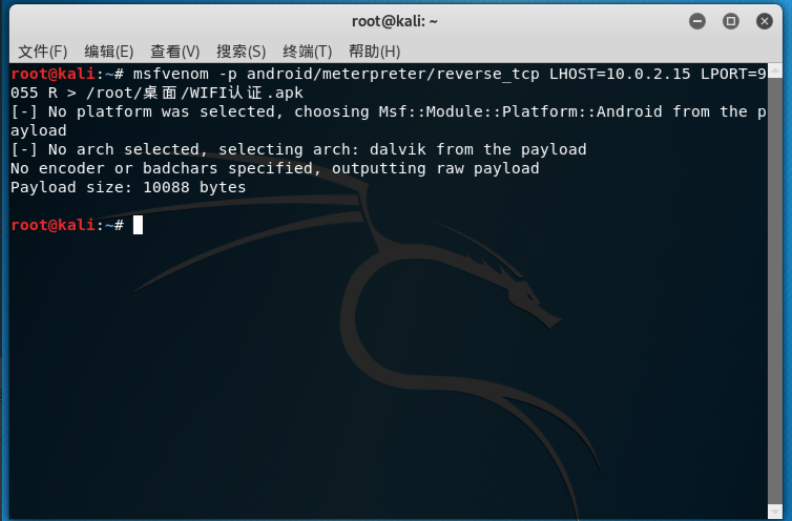Click the '/root/桌面/WIFI认证.apk' path text
The width and height of the screenshot is (792, 521).
click(x=194, y=93)
